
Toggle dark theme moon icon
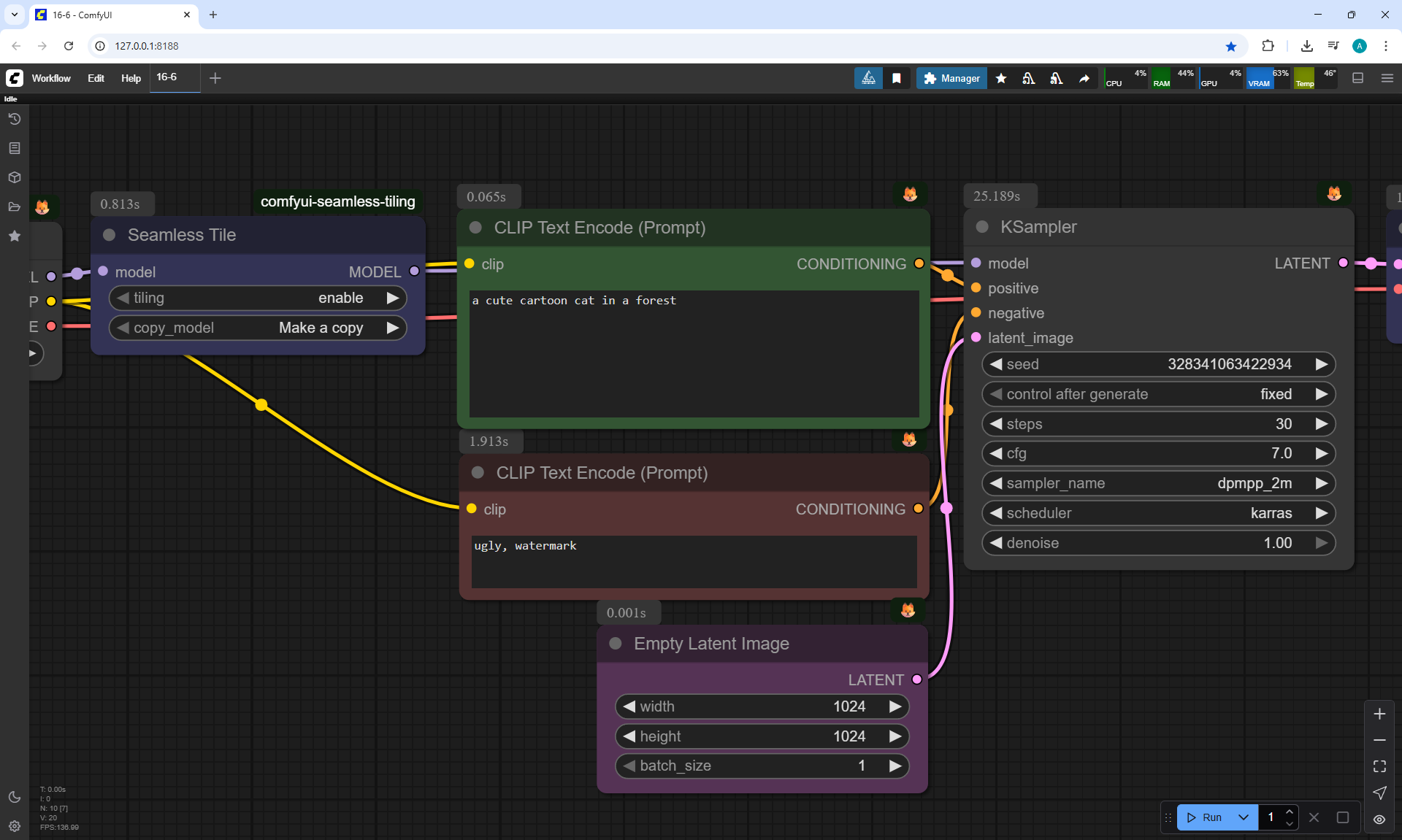(x=14, y=797)
